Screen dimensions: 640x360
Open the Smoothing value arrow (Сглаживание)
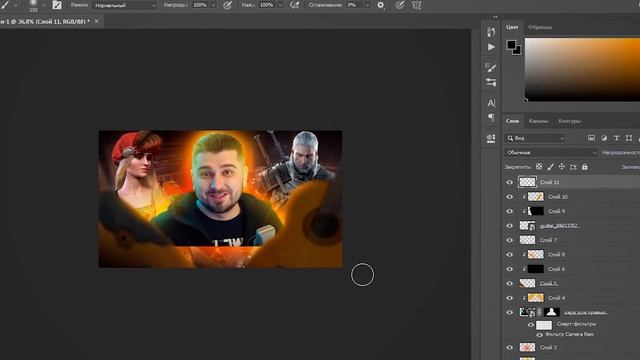(367, 5)
